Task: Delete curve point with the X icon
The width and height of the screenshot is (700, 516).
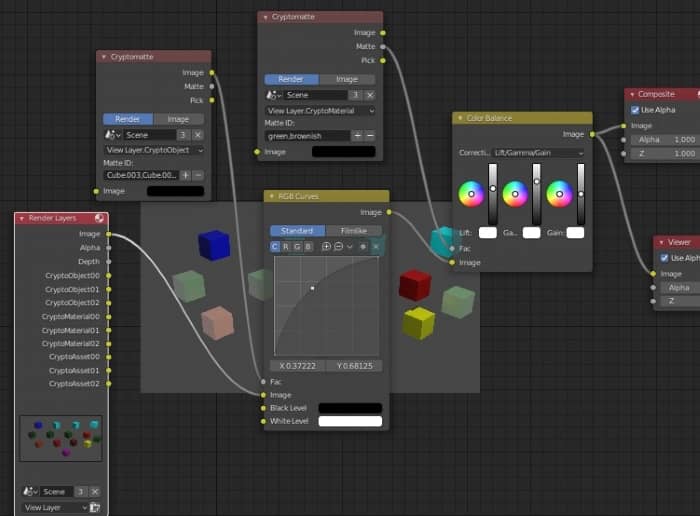Action: pyautogui.click(x=376, y=246)
